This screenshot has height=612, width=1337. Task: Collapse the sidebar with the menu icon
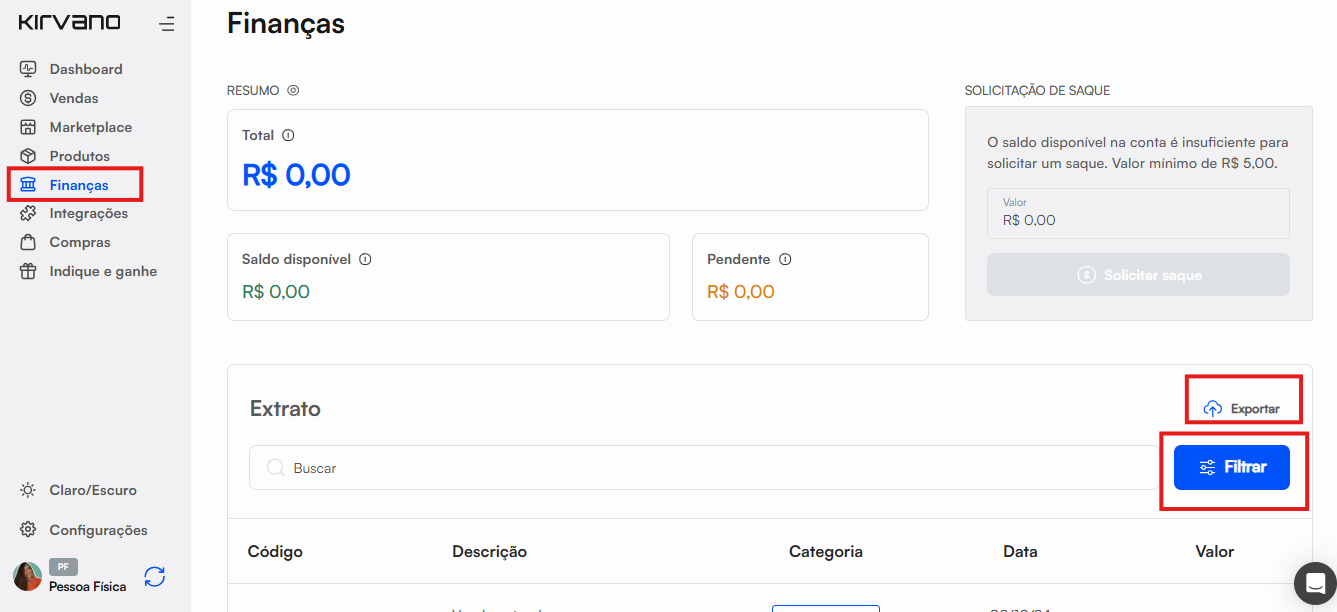[166, 24]
